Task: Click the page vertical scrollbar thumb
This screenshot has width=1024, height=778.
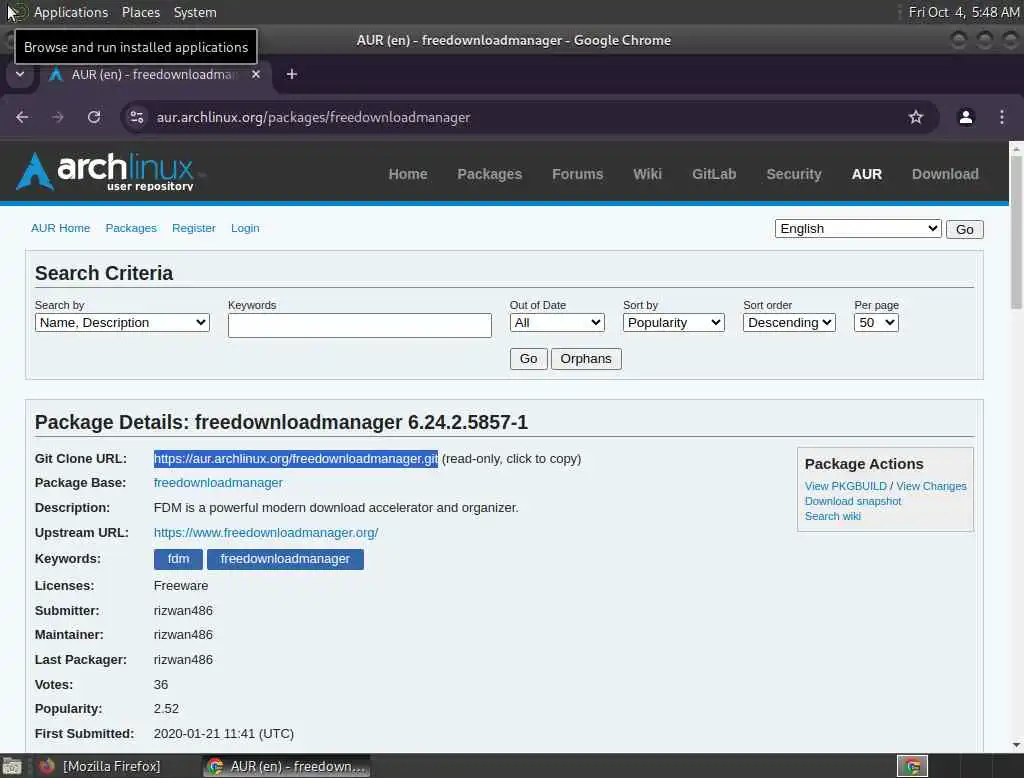Action: pos(1016,234)
